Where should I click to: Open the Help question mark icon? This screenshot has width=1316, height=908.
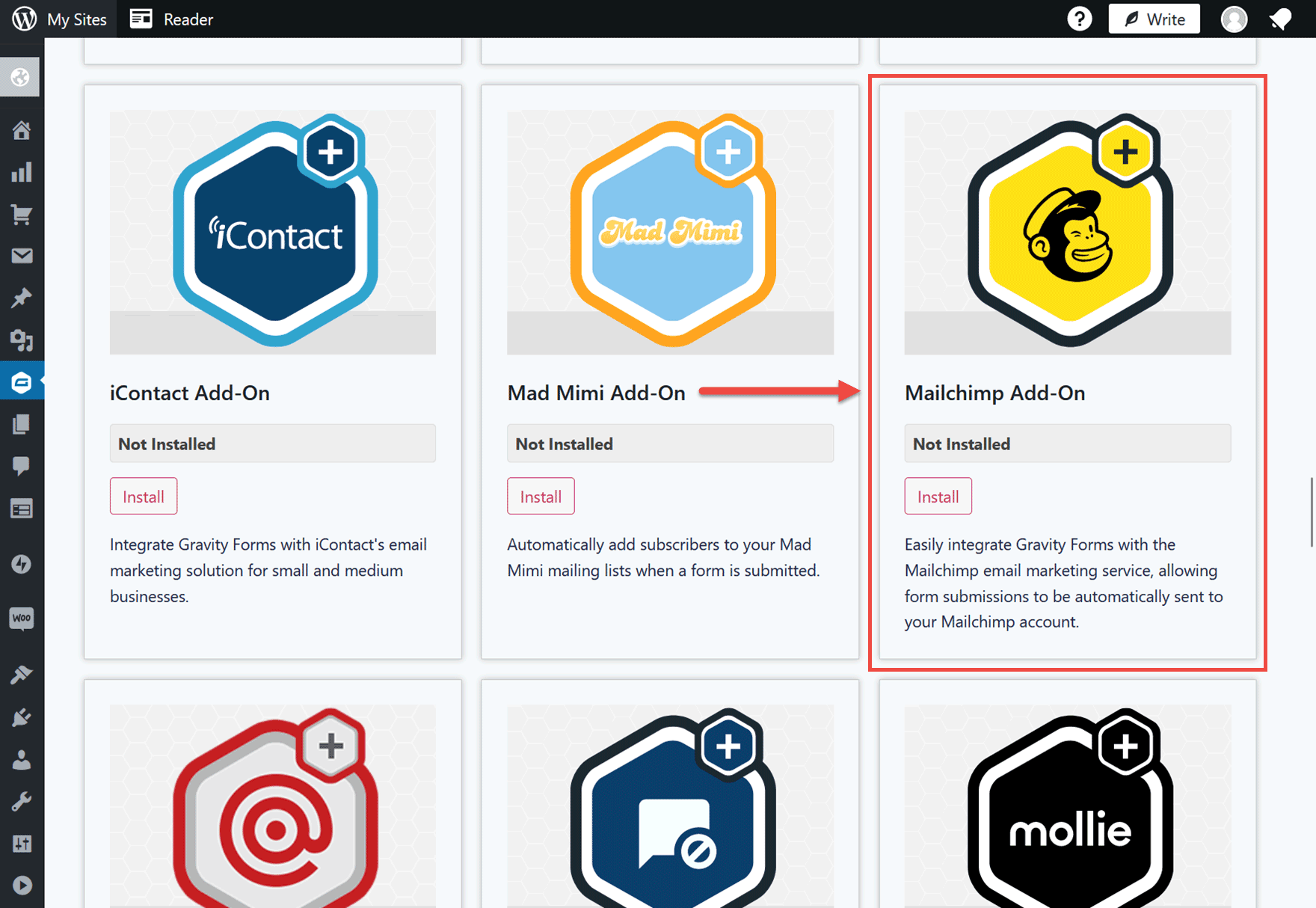pyautogui.click(x=1079, y=19)
